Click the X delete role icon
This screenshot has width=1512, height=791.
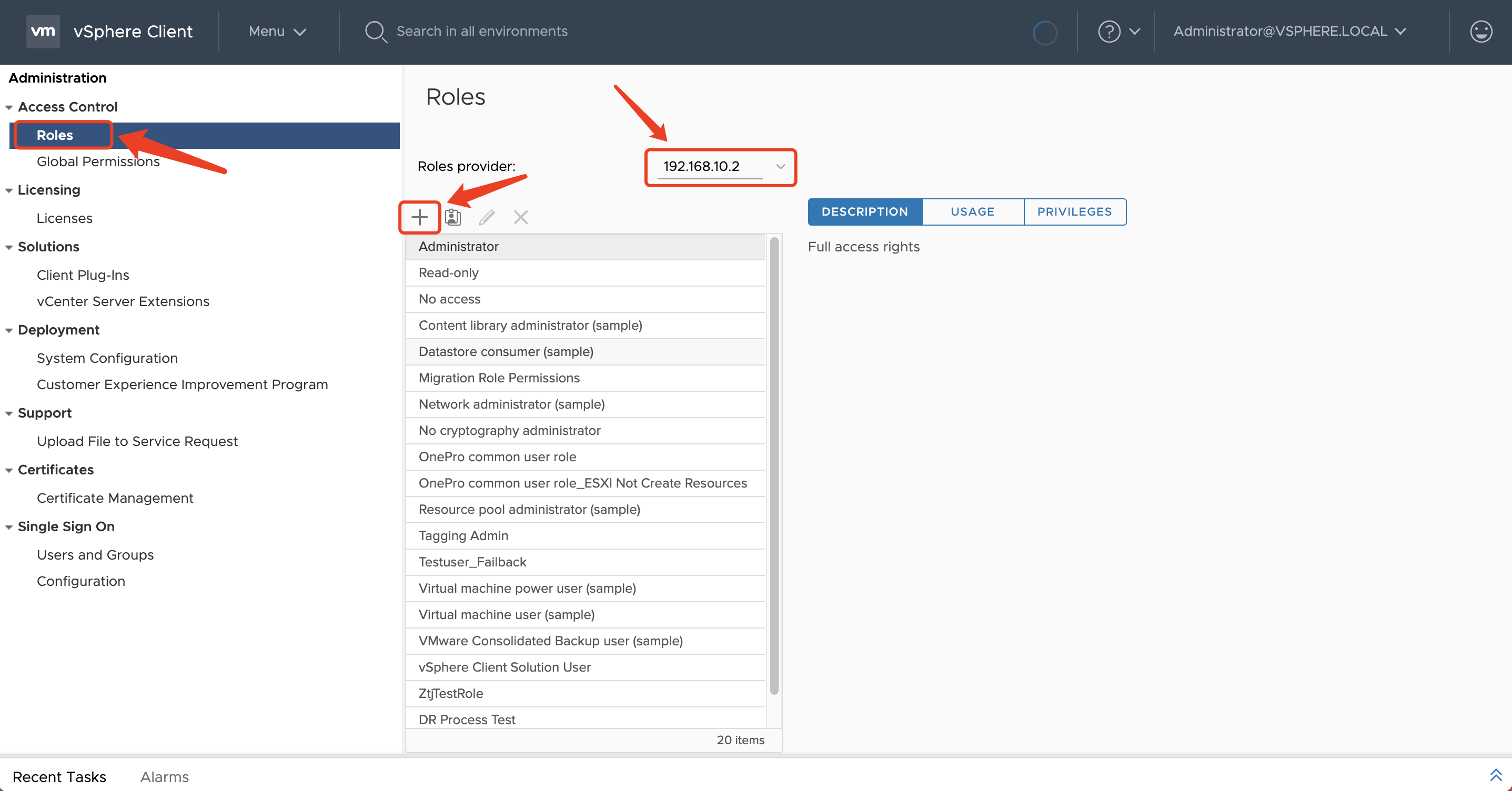click(521, 218)
